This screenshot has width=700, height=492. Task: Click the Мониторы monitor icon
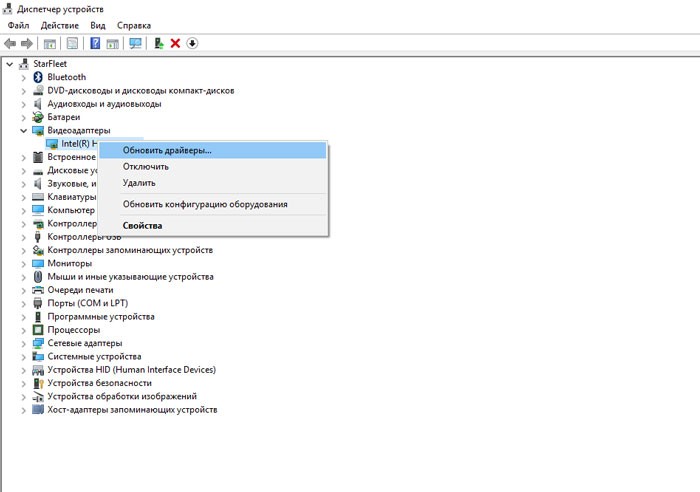(38, 263)
